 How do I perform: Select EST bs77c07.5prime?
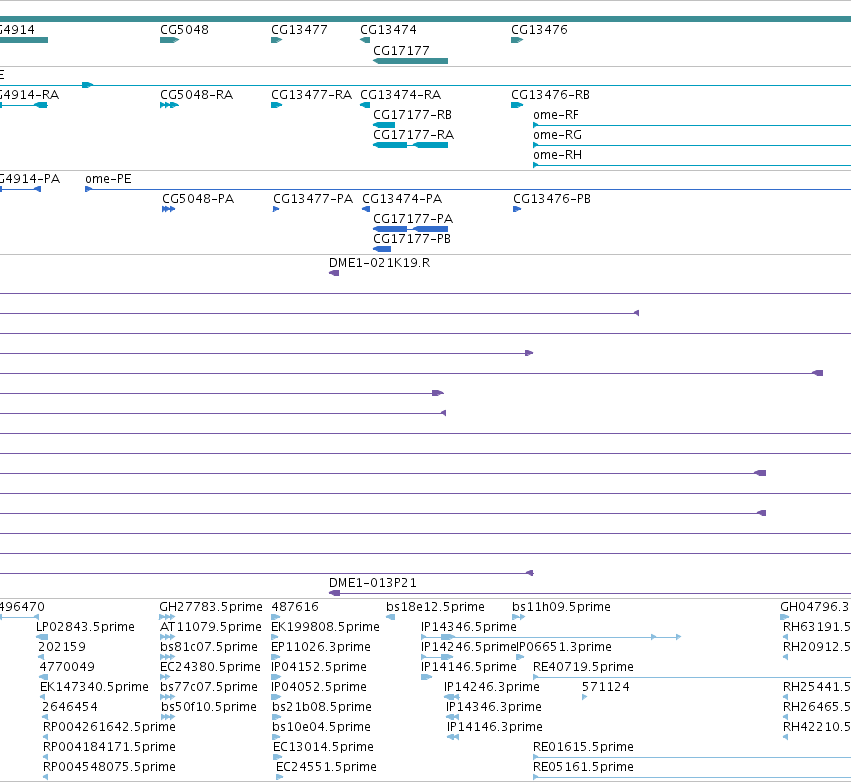coord(209,687)
